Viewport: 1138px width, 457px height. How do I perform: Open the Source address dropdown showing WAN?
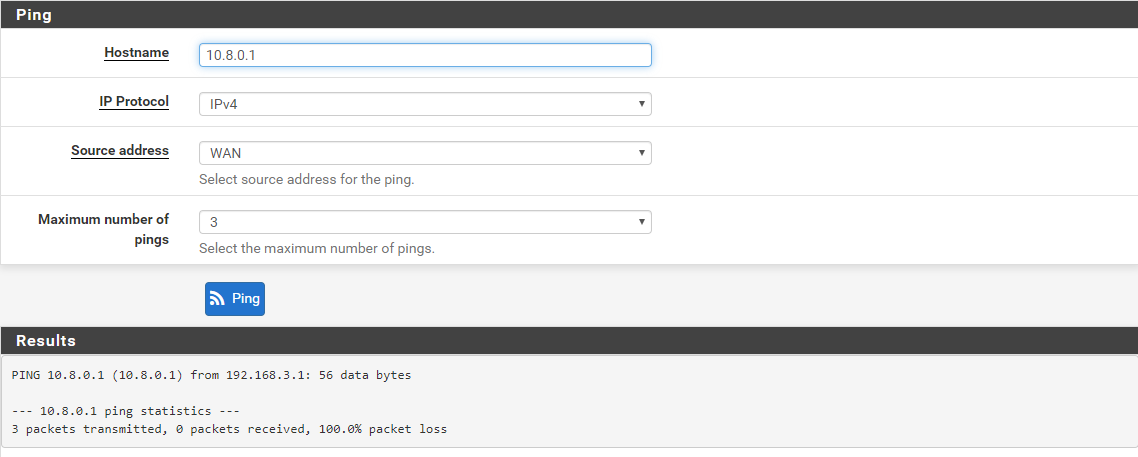[425, 153]
